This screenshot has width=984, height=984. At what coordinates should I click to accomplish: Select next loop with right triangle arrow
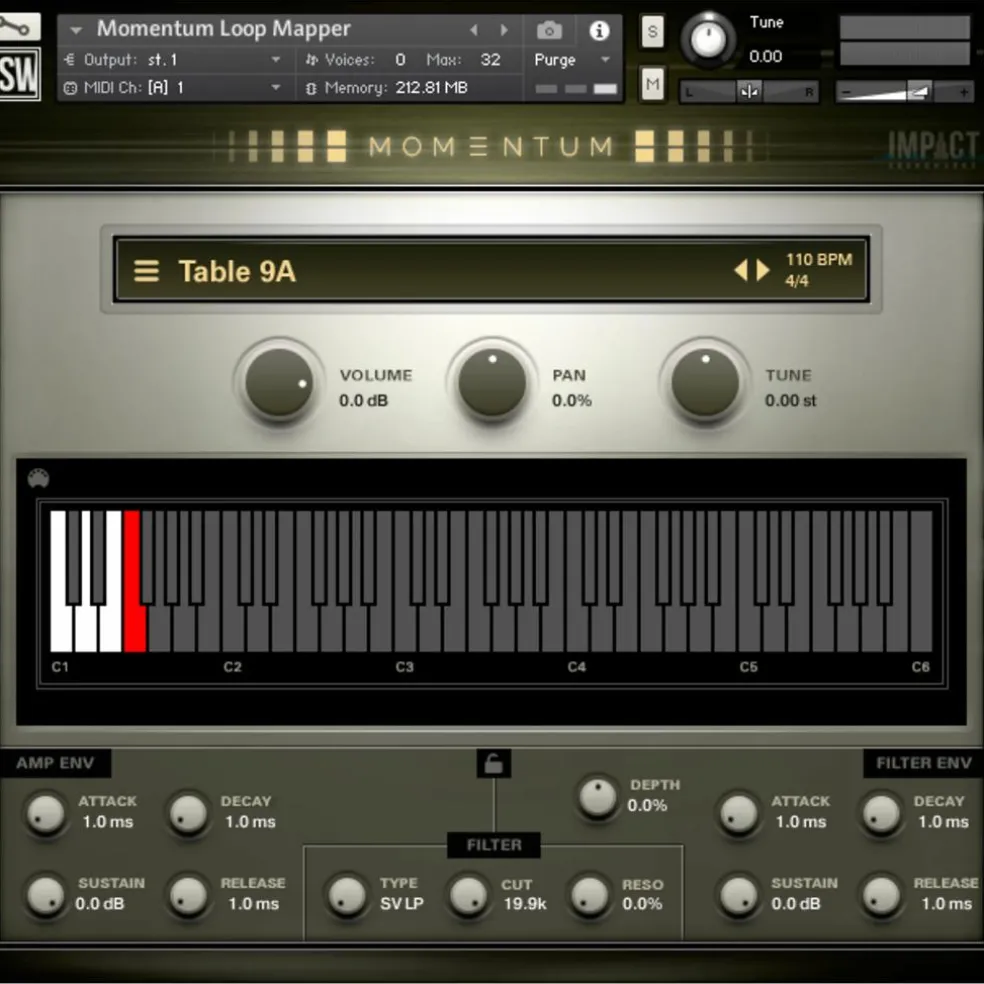(763, 270)
